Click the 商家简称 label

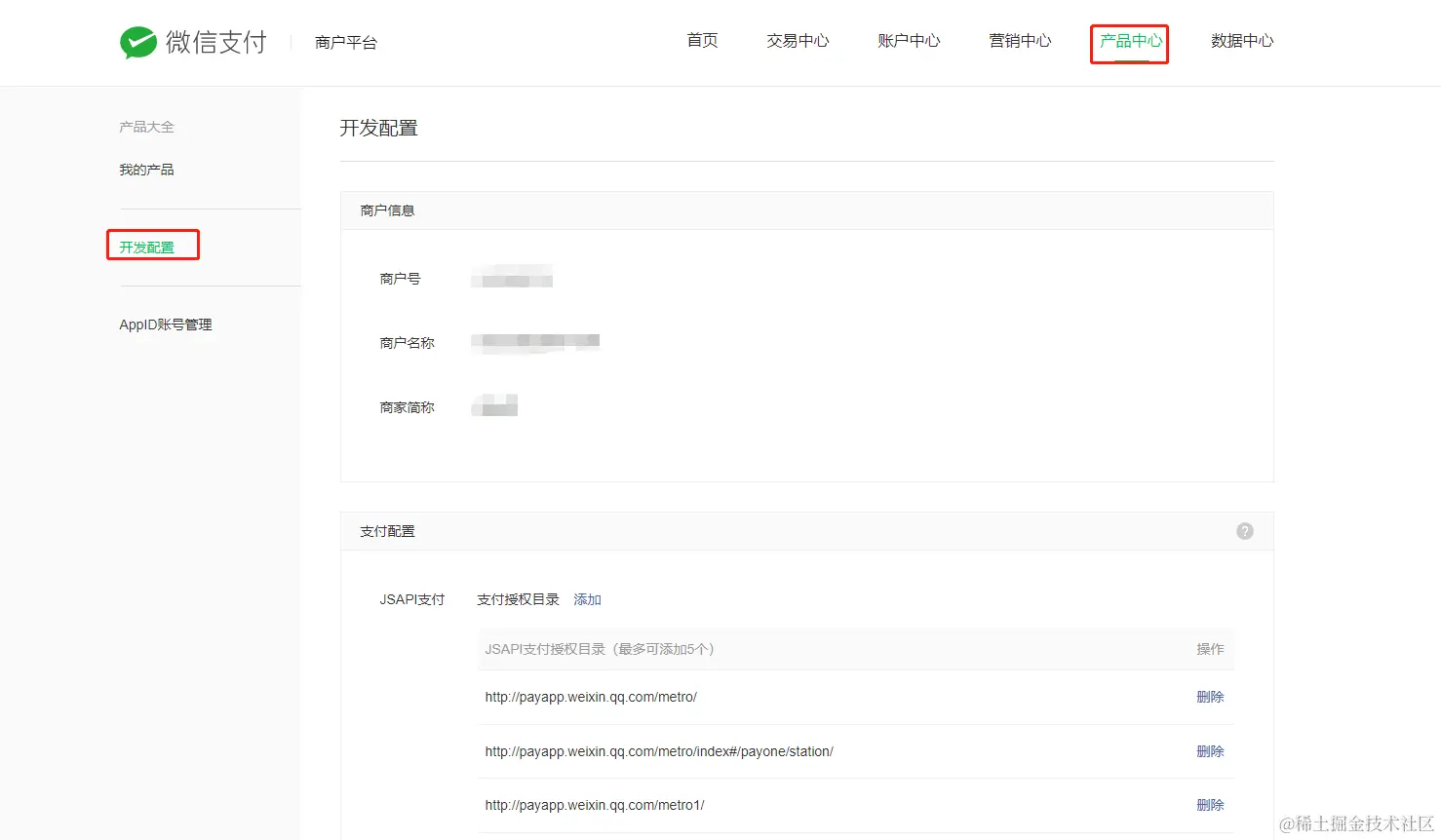(x=407, y=407)
